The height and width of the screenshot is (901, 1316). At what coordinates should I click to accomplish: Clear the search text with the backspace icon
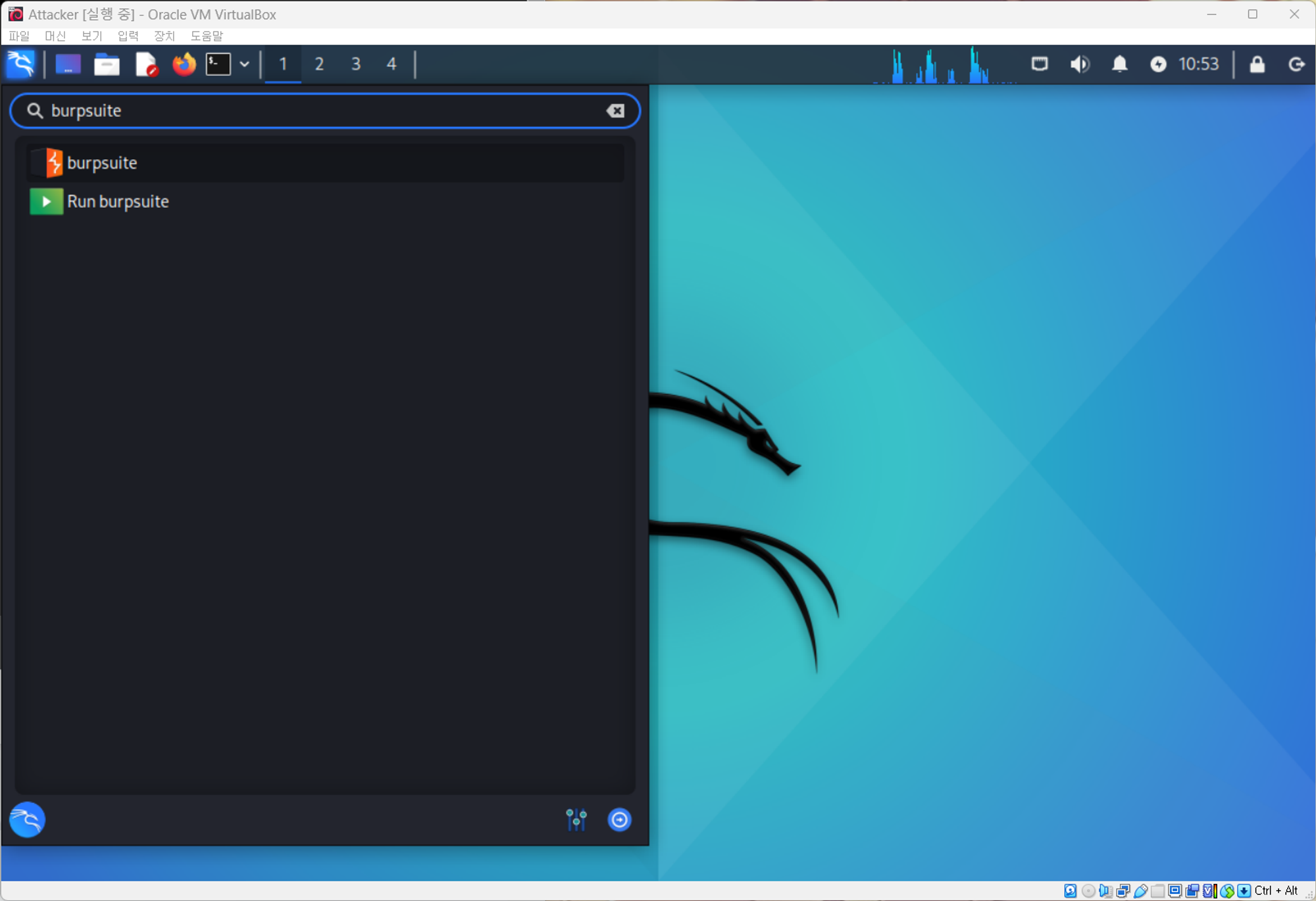[615, 110]
